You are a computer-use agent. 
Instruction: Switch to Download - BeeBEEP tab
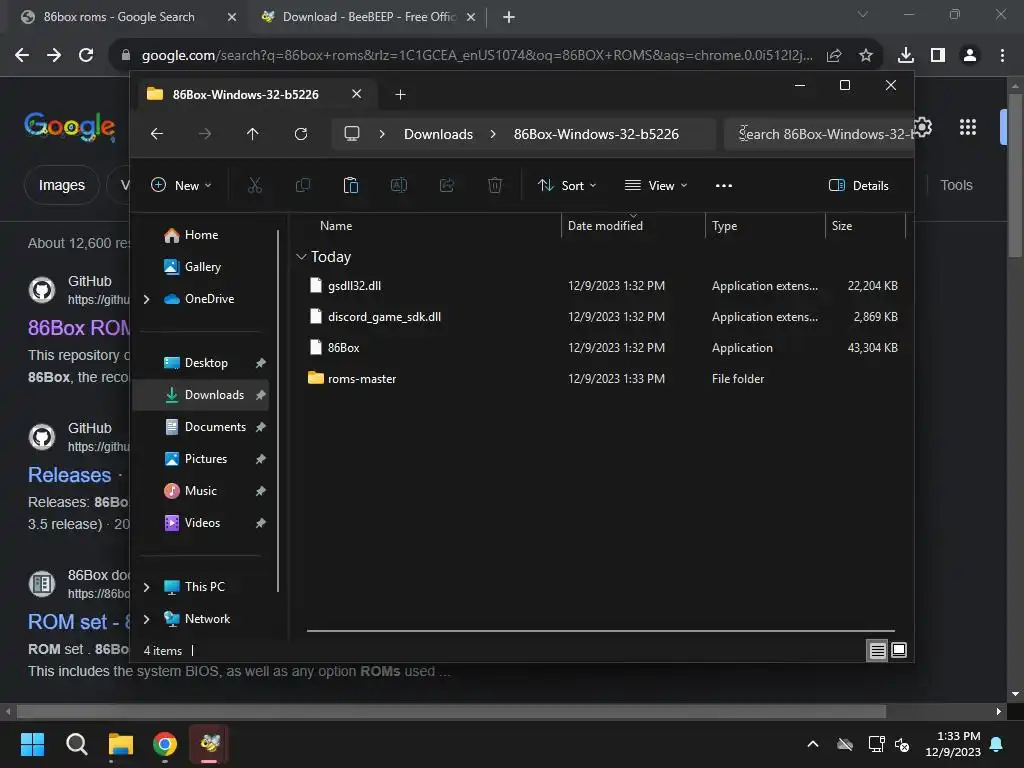(369, 17)
